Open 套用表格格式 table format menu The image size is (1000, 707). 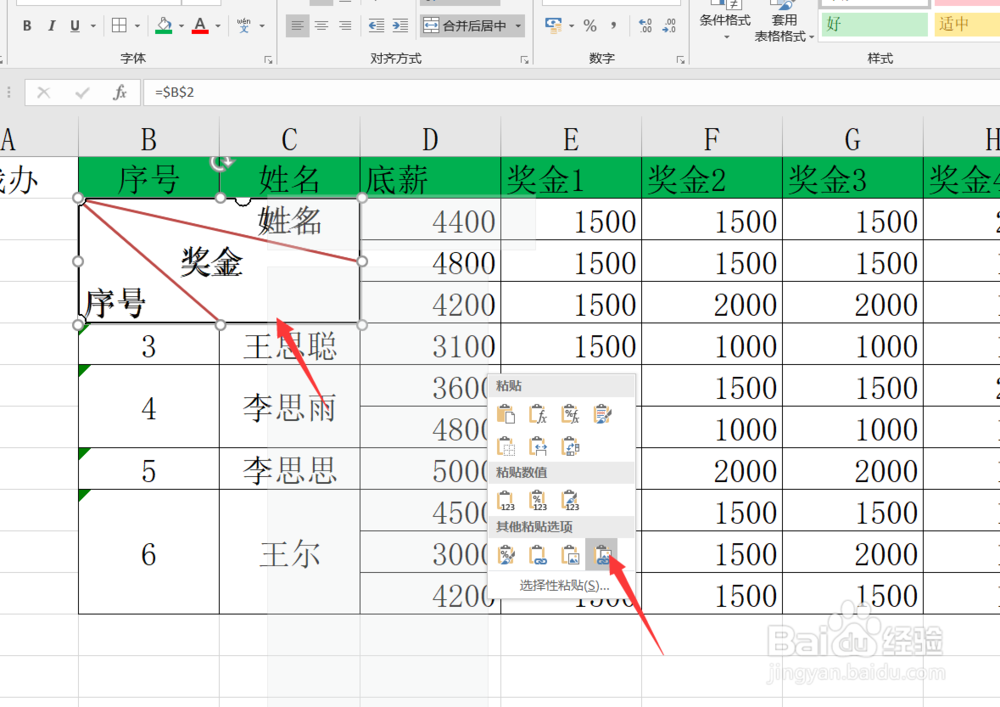click(x=784, y=22)
